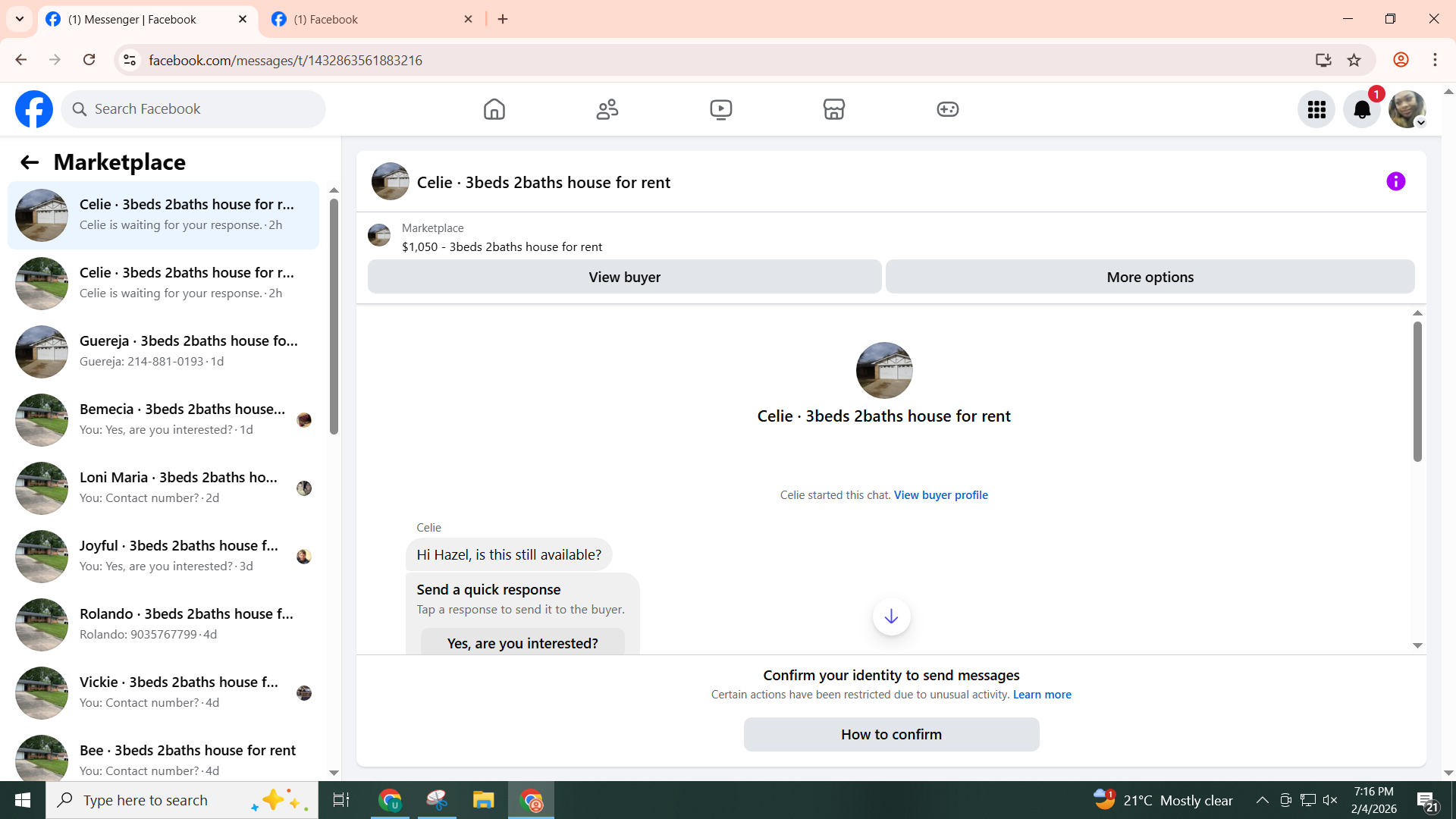
Task: Open the Friends icon in top navigation
Action: (x=607, y=109)
